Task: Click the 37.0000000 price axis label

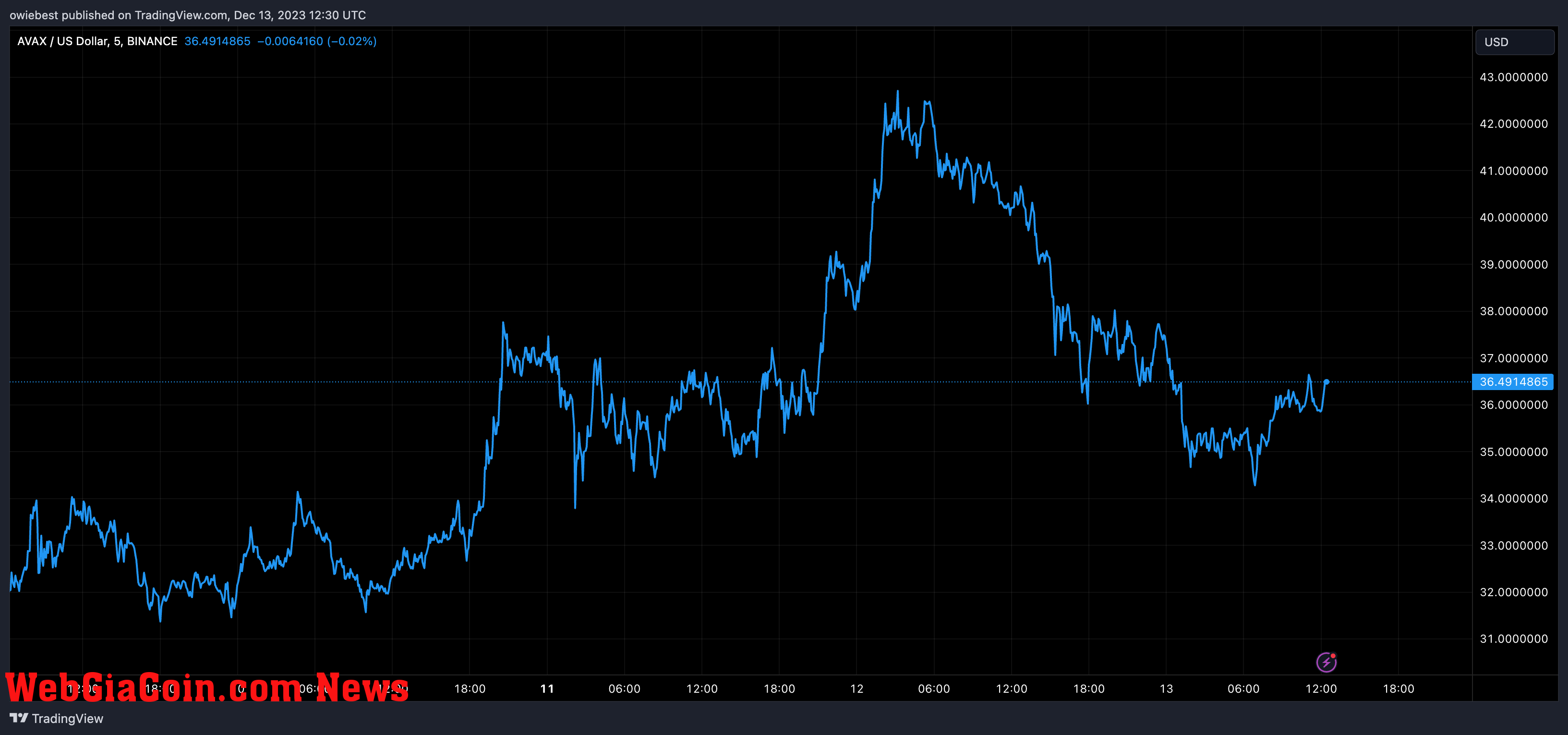Action: 1513,358
